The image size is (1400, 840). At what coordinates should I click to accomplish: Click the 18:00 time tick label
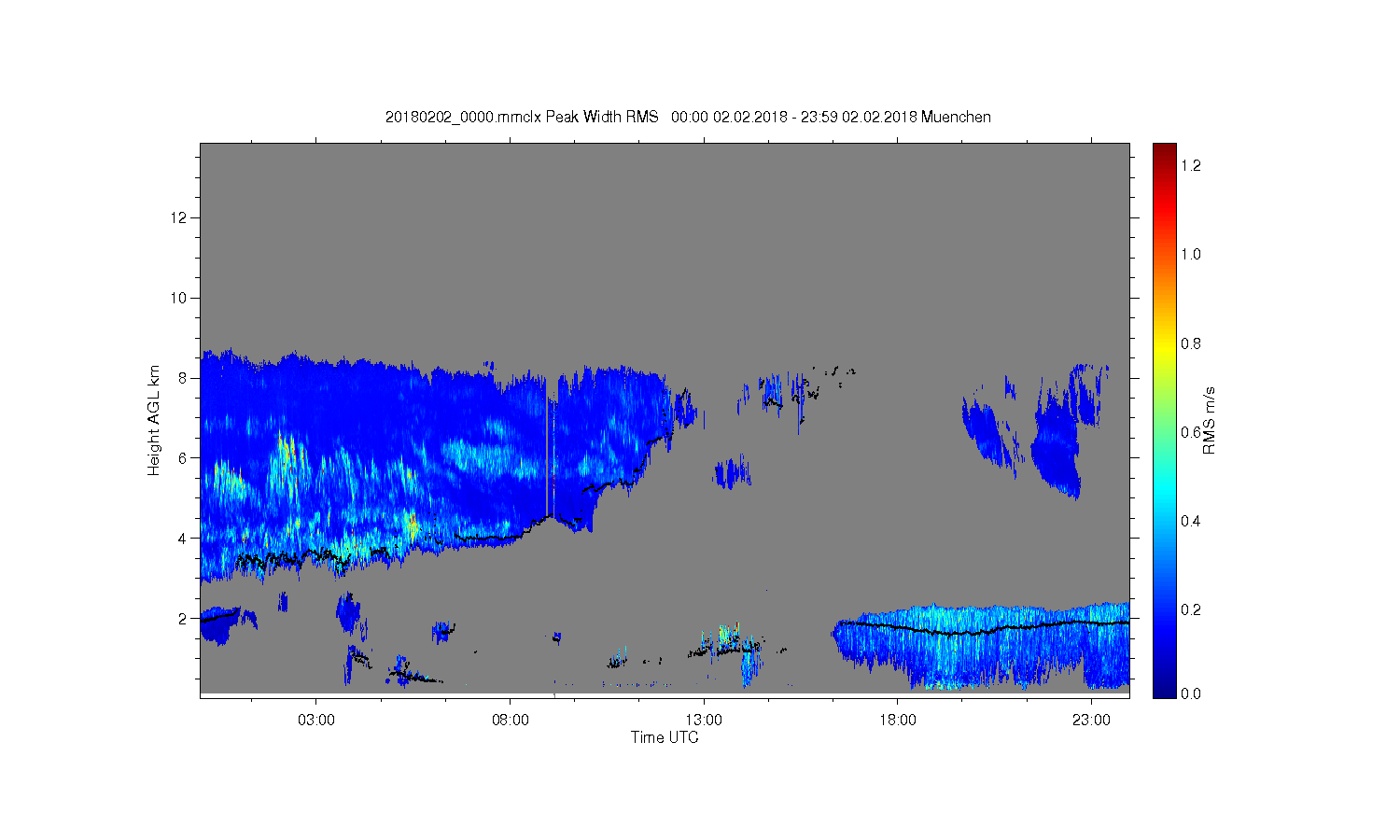click(x=898, y=721)
